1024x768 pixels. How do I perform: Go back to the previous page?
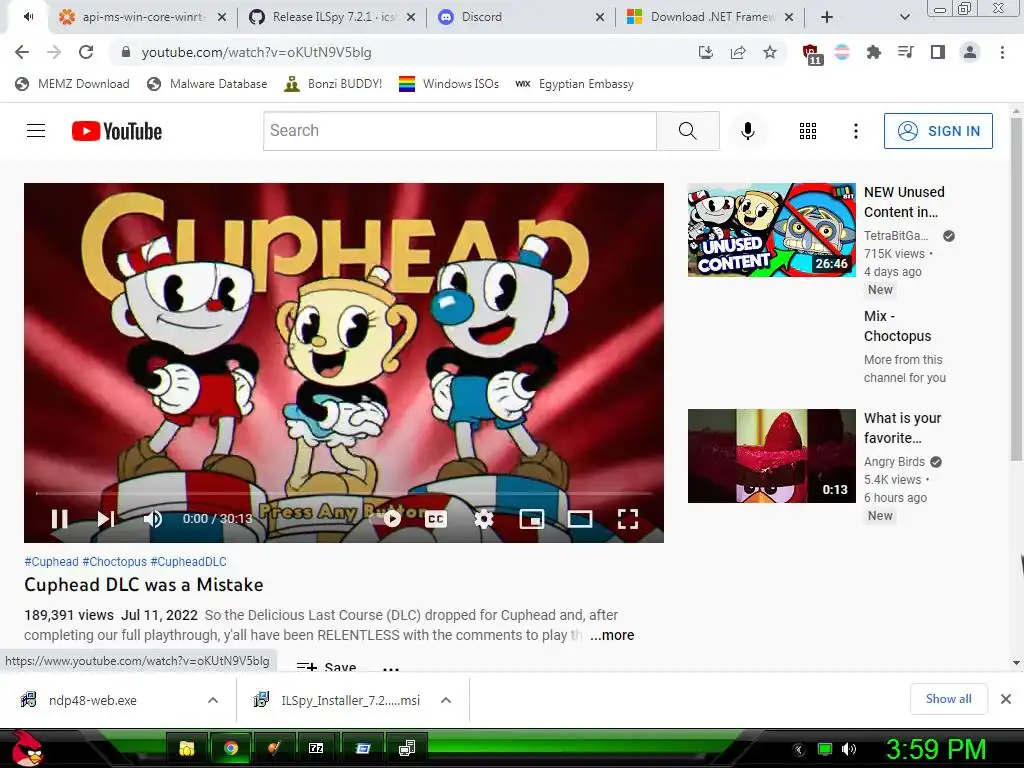point(22,52)
